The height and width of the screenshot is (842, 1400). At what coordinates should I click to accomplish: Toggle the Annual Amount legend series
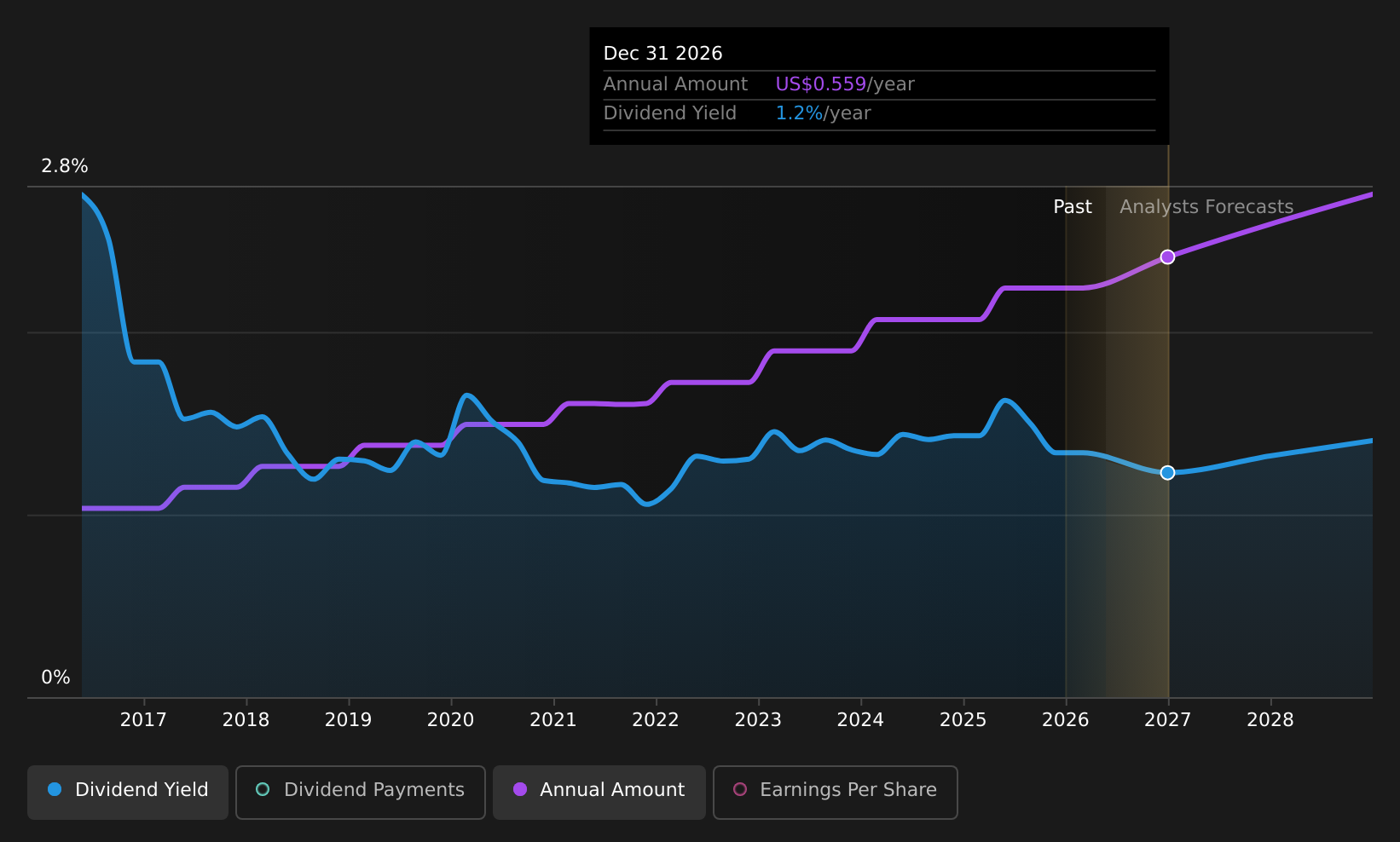[599, 792]
